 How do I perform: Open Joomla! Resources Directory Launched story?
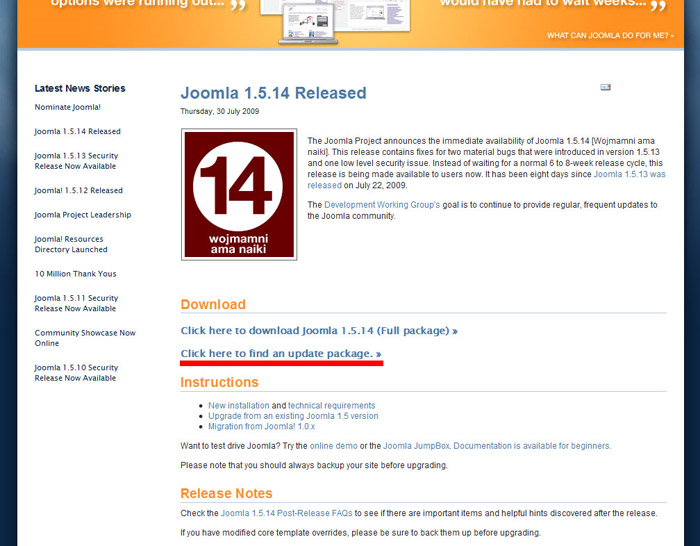pyautogui.click(x=71, y=244)
